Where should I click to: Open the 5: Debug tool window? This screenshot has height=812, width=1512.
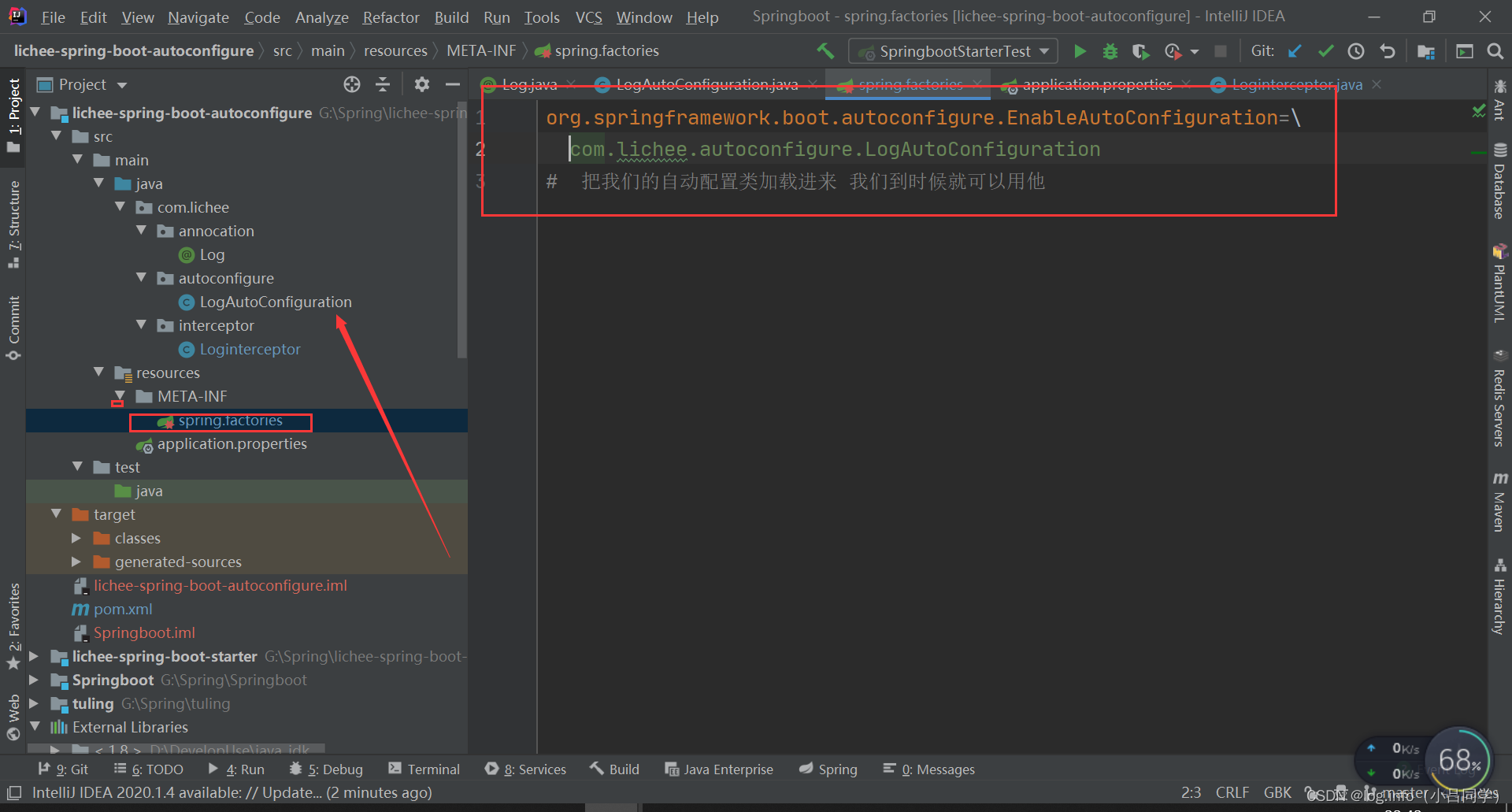[x=326, y=769]
